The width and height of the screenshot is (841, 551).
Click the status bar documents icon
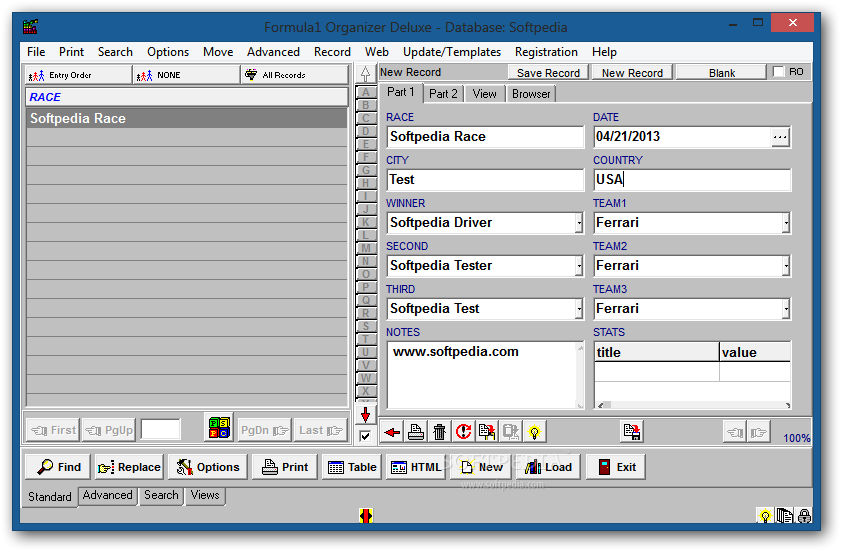click(785, 516)
